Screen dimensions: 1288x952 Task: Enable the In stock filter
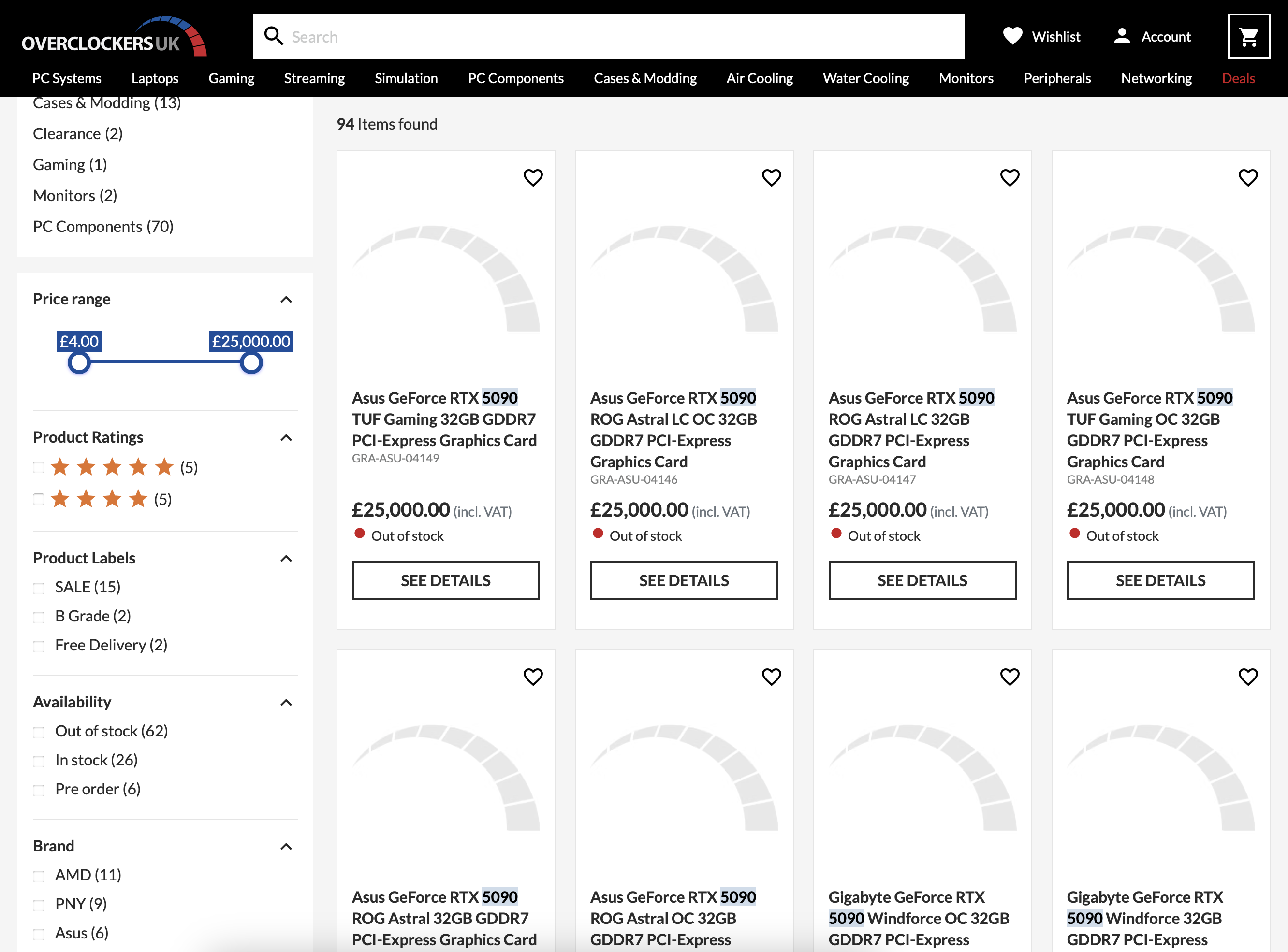[39, 761]
